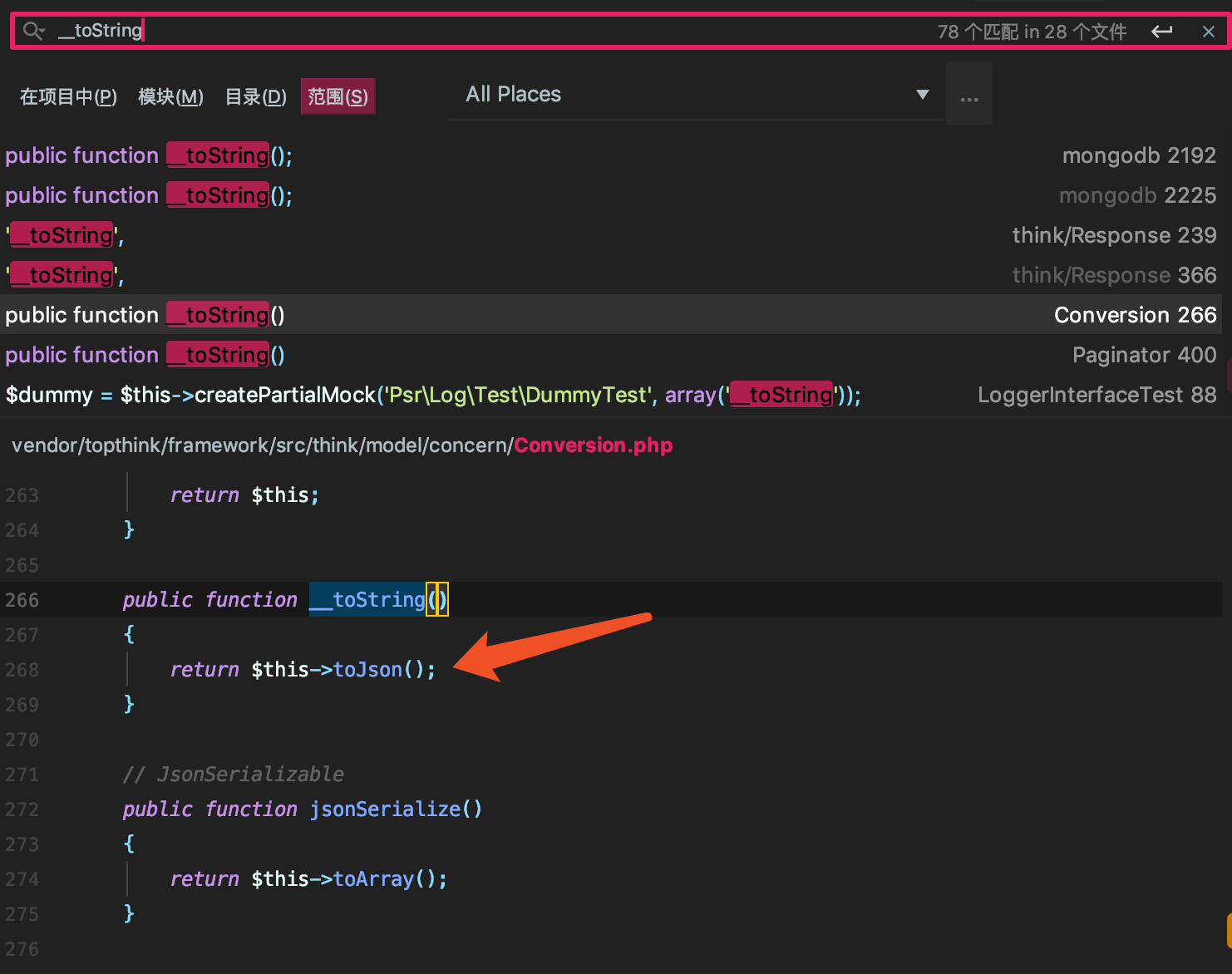Select the 范围(S) scope tab
This screenshot has height=974, width=1232.
tap(338, 97)
